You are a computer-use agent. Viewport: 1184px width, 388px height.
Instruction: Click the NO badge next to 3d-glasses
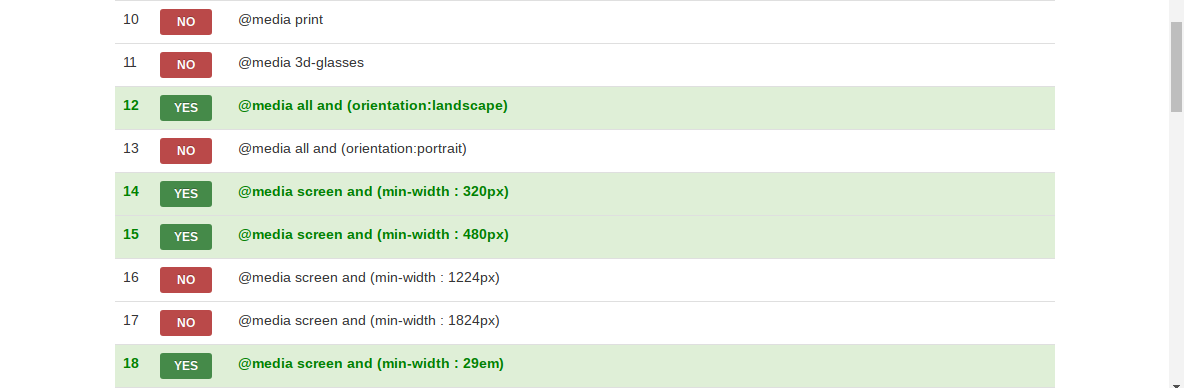[186, 65]
